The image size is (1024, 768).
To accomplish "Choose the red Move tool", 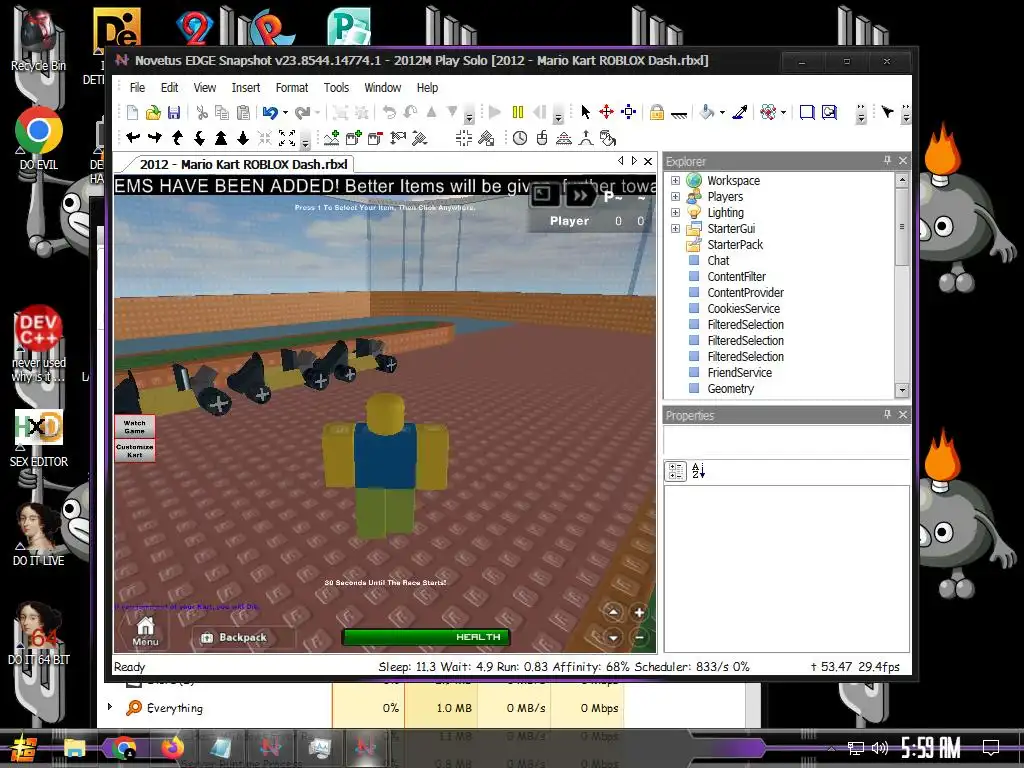I will pyautogui.click(x=607, y=112).
